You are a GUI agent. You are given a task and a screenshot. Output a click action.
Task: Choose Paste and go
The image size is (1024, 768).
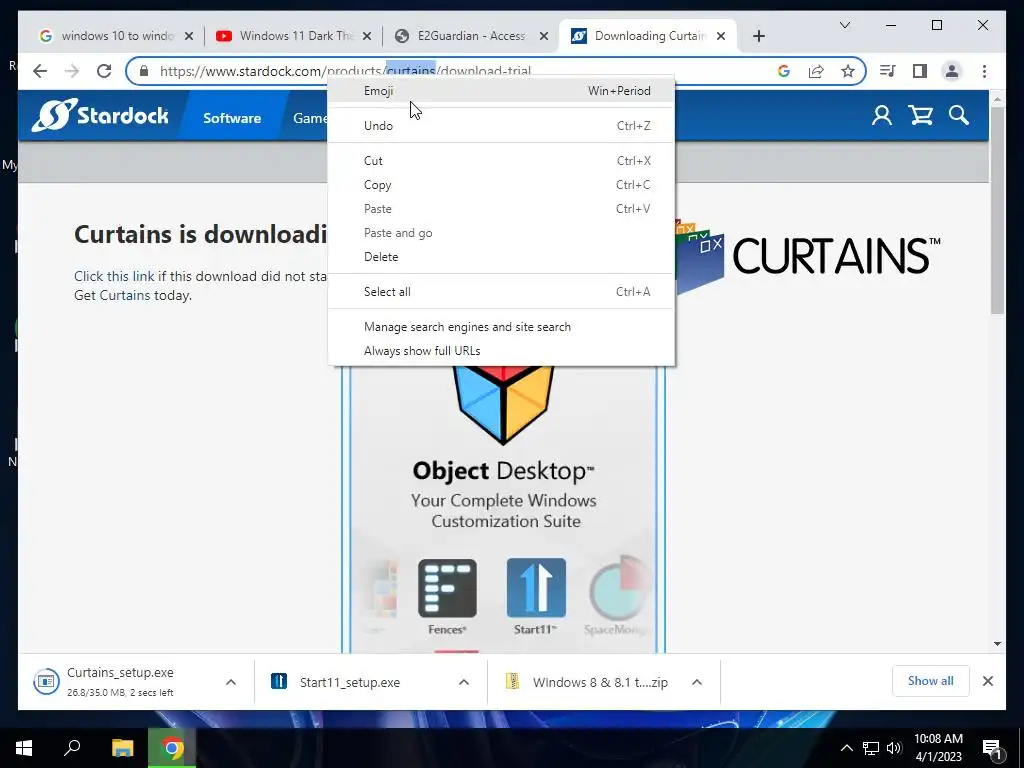coord(501,232)
